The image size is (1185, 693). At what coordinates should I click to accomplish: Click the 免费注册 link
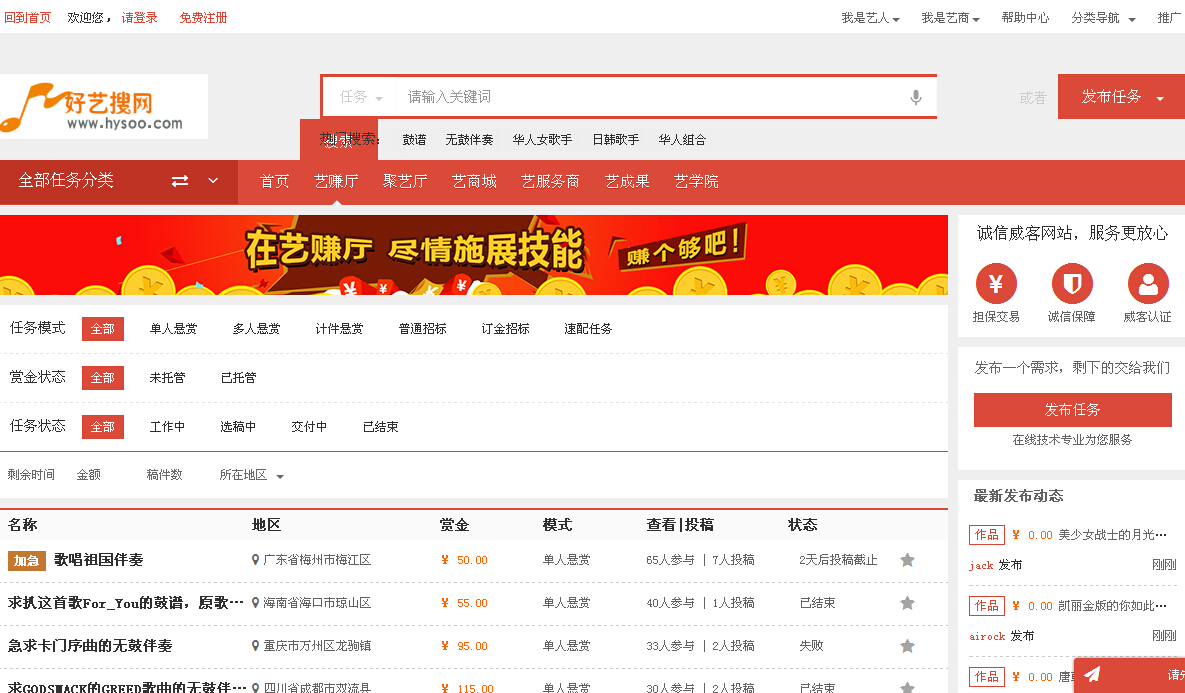tap(203, 18)
